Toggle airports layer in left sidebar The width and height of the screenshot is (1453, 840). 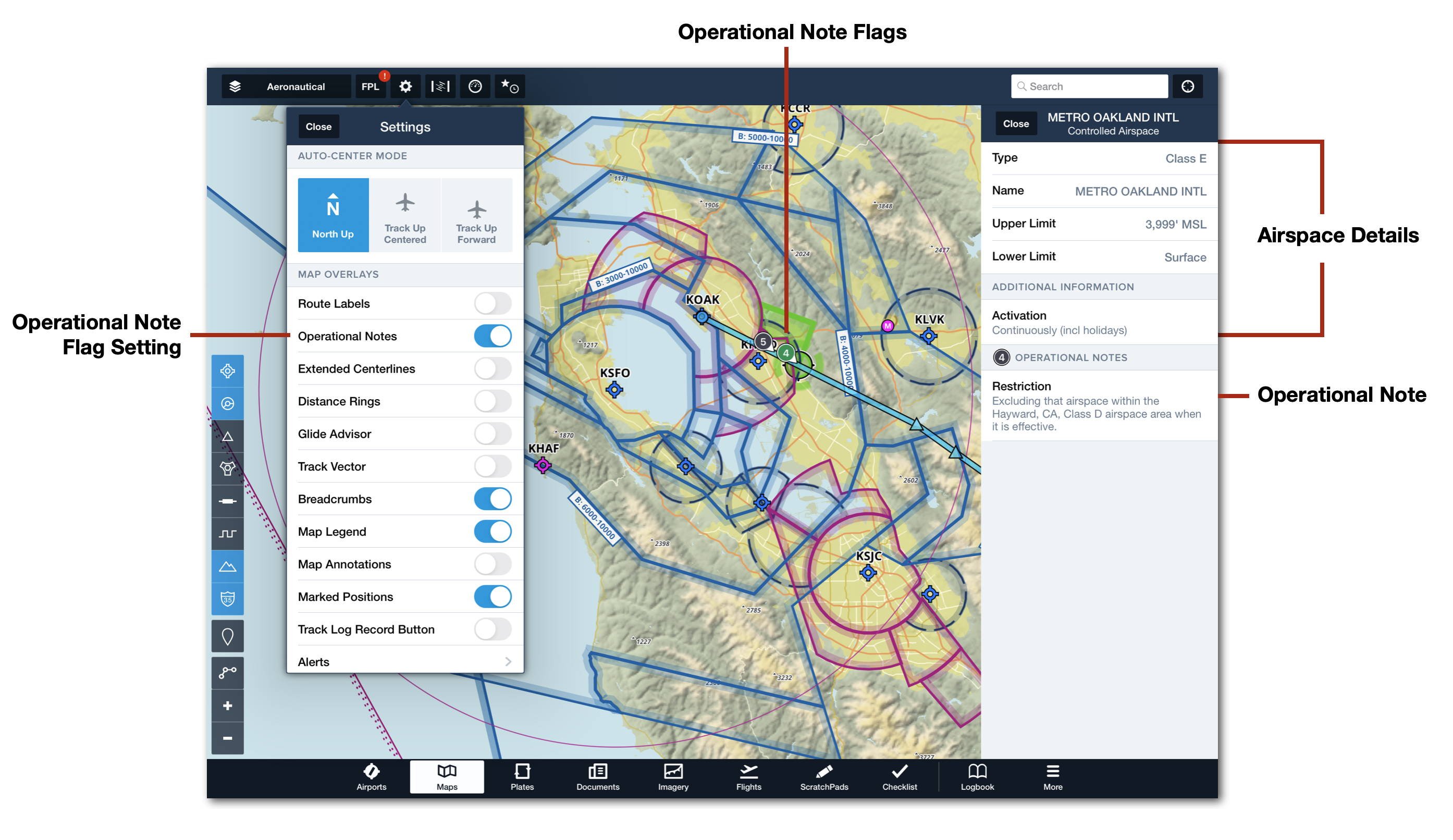(228, 372)
